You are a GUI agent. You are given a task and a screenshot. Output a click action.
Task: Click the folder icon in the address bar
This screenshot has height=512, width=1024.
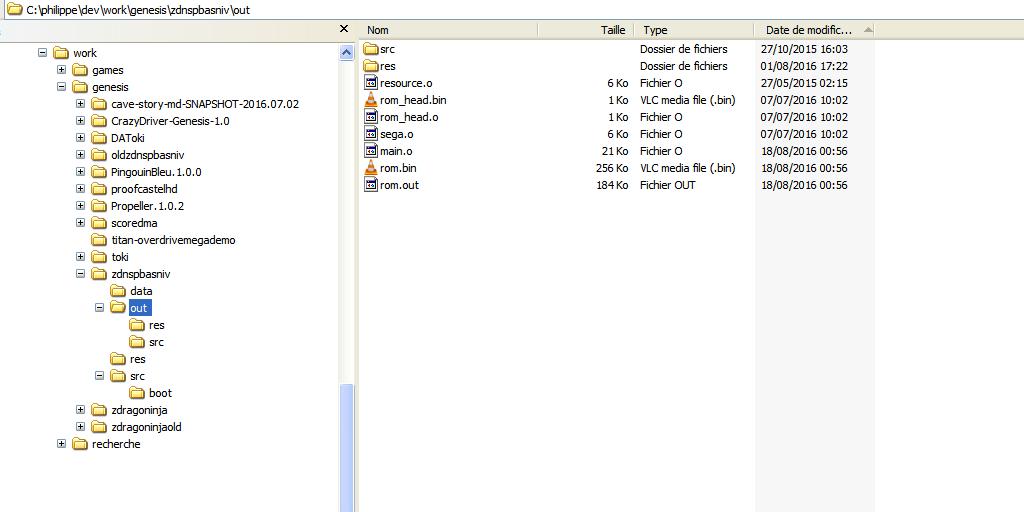(14, 10)
